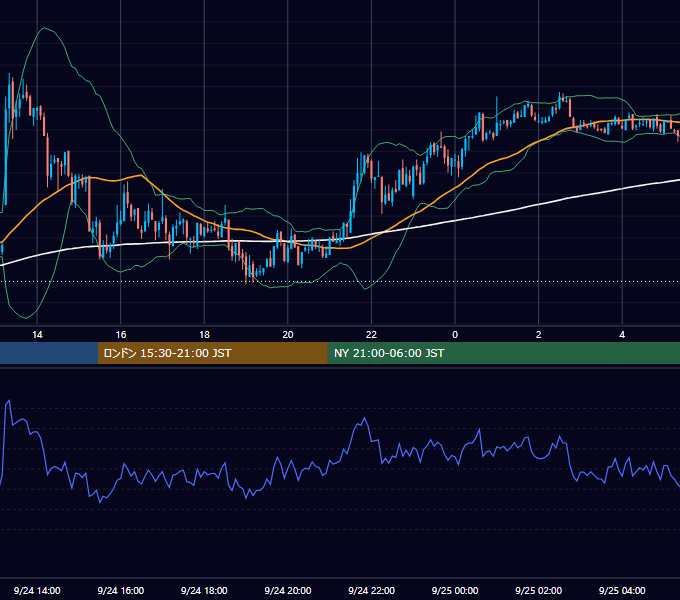680x600 pixels.
Task: Click the '9/25 00:00' time axis label
Action: 455,590
